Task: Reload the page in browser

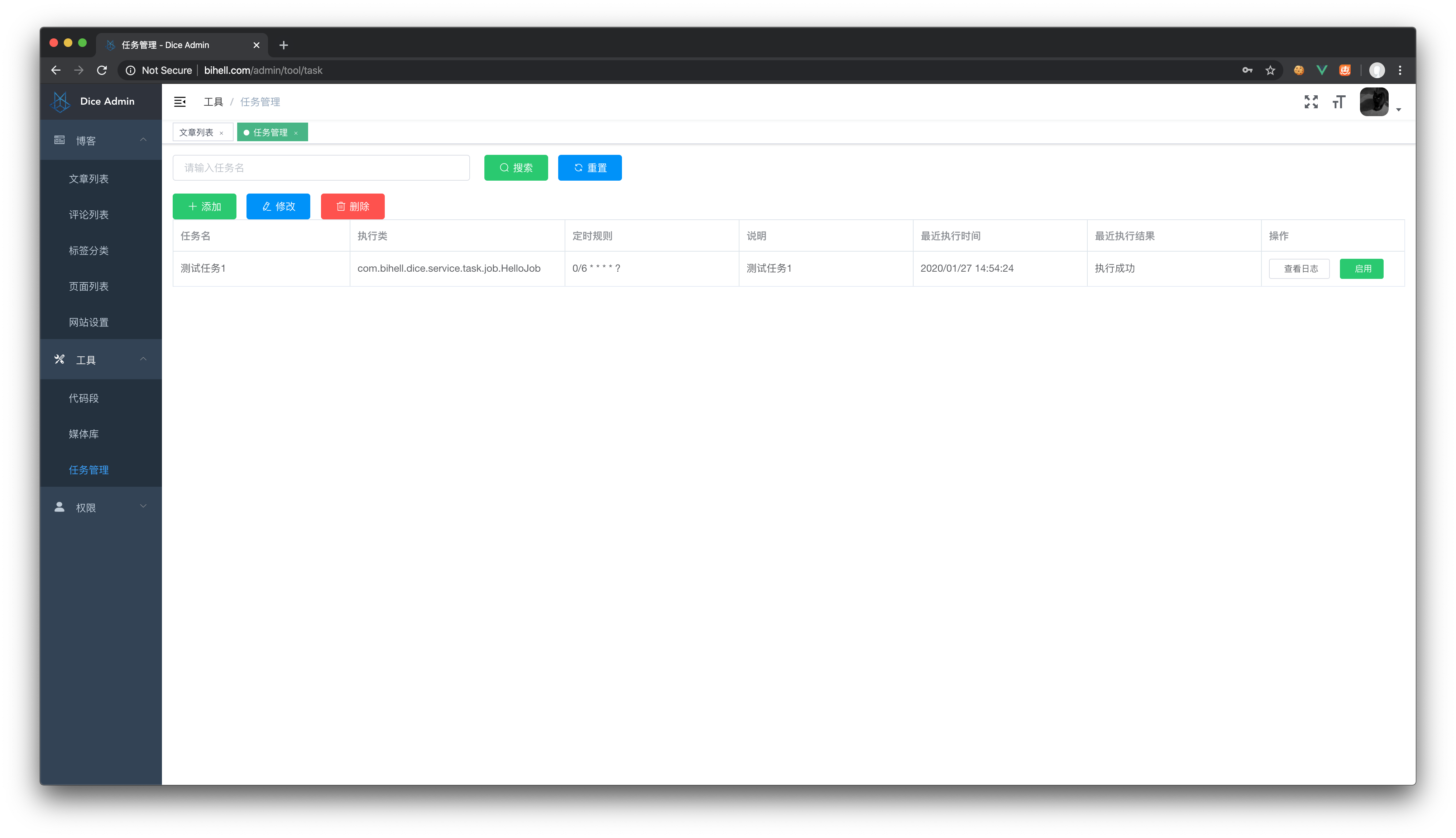Action: 102,70
